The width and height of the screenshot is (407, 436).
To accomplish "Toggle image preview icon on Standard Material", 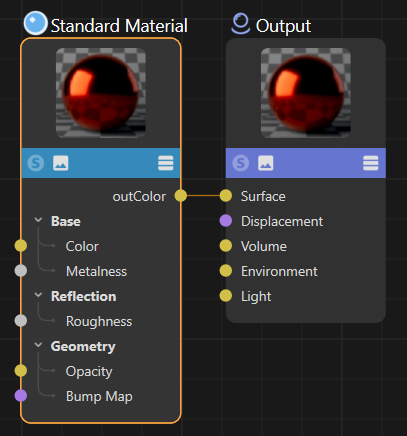I will [x=61, y=163].
